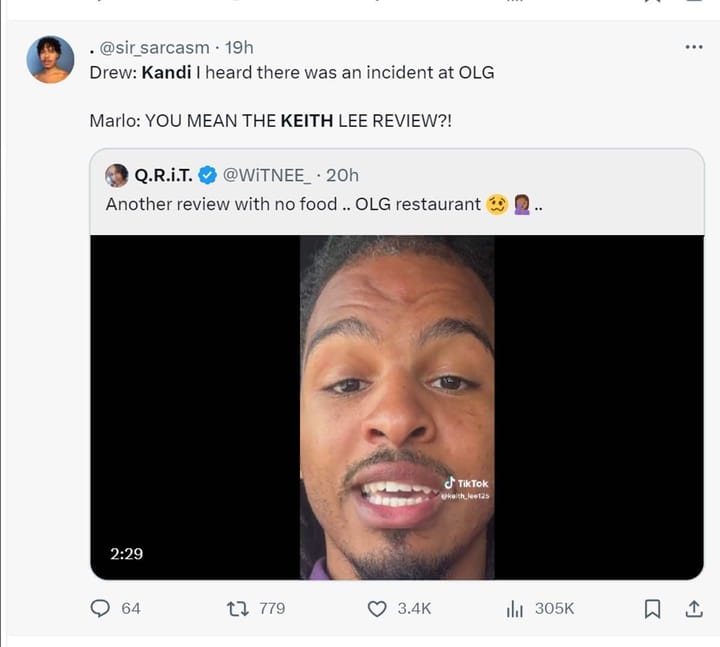Click the Q.R.i.T. display name
The height and width of the screenshot is (647, 720).
[x=163, y=175]
